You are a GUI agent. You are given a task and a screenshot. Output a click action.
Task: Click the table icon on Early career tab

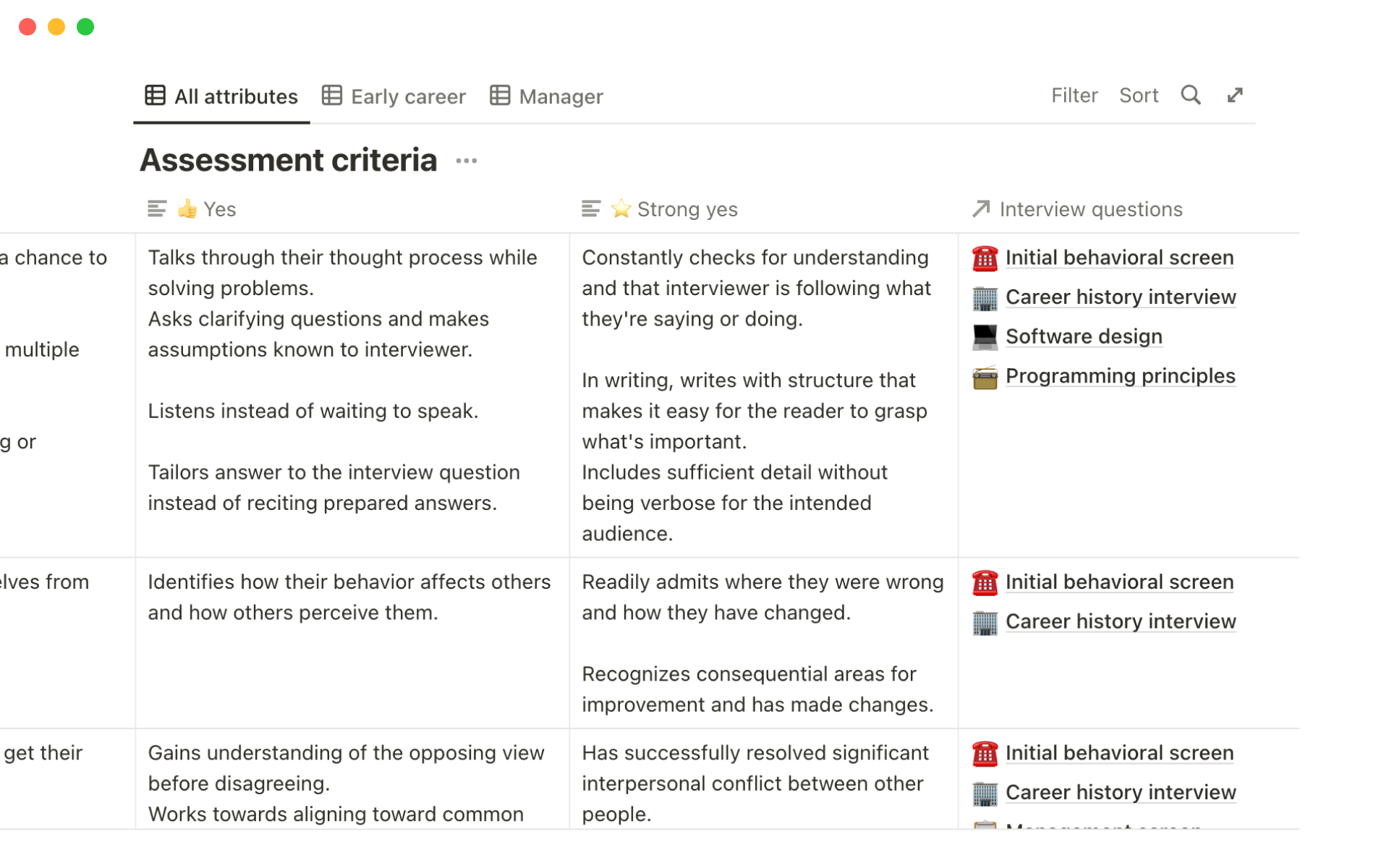(332, 96)
